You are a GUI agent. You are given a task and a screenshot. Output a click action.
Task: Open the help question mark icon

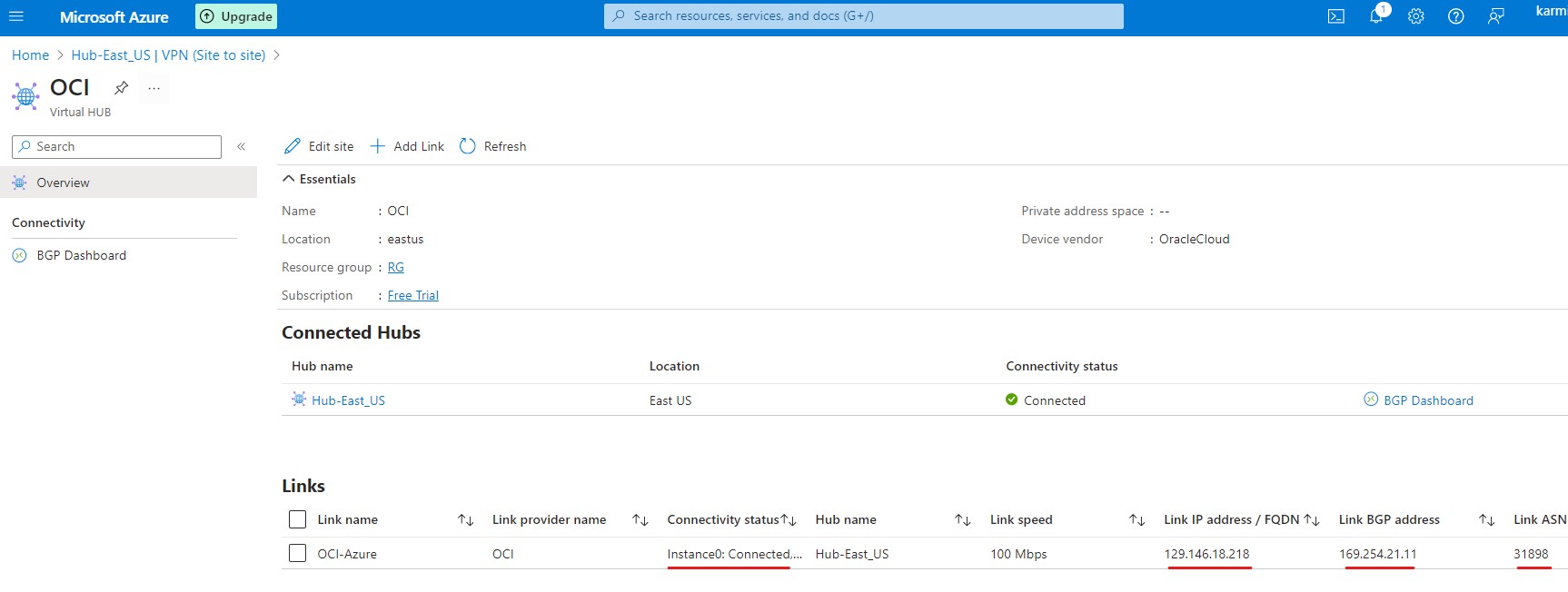pos(1455,16)
